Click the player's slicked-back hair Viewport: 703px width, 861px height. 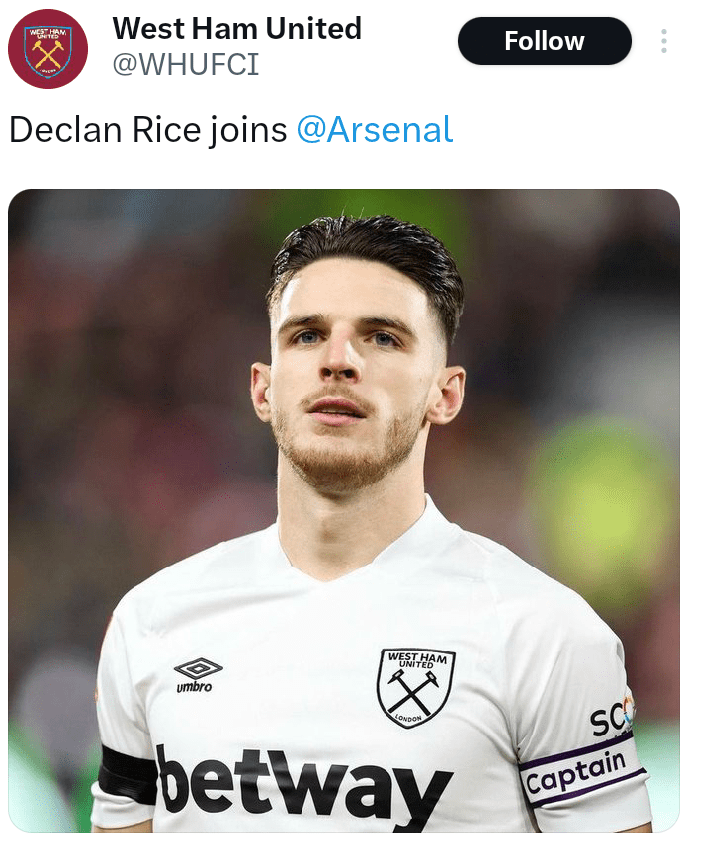368,252
